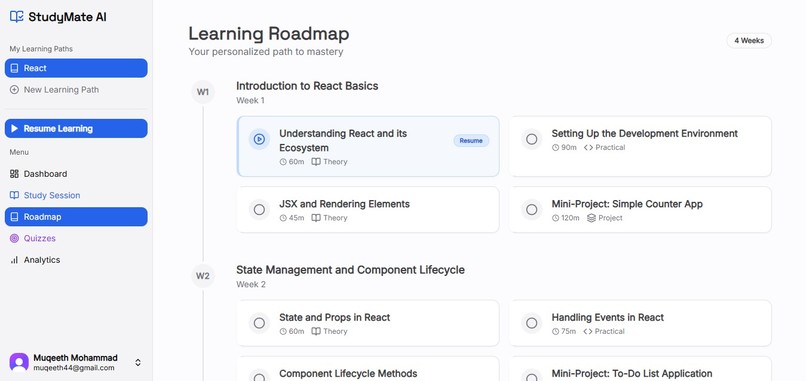
Task: Go to Dashboard
Action: coord(76,174)
